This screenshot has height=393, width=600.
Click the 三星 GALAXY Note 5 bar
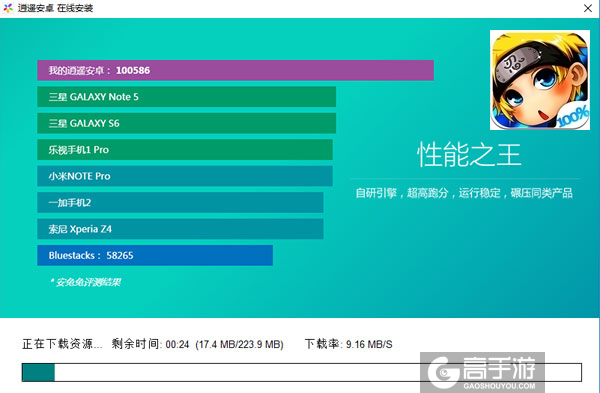(x=186, y=97)
